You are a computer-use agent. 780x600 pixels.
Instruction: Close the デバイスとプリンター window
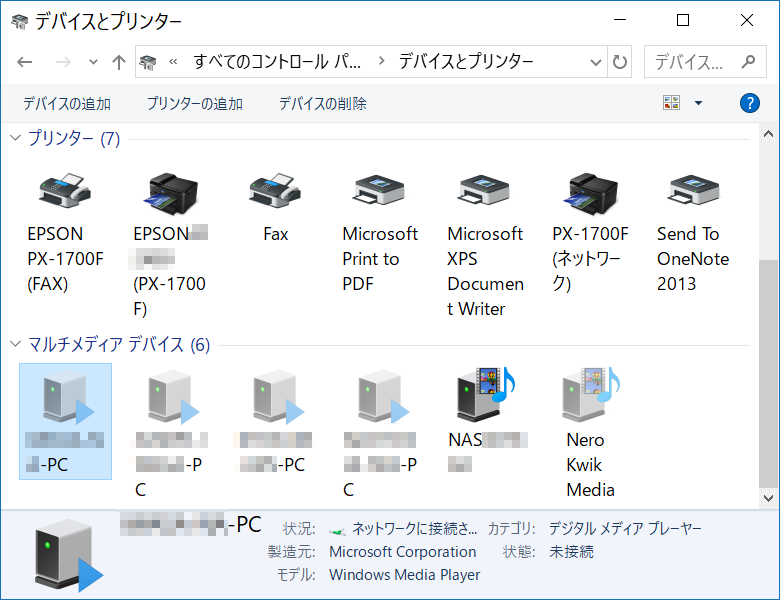747,20
